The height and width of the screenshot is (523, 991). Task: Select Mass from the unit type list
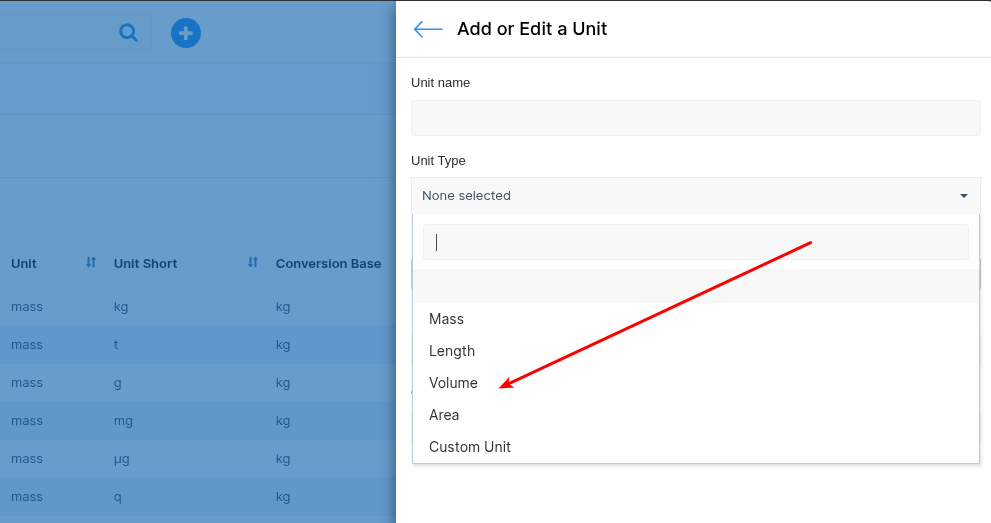(447, 319)
